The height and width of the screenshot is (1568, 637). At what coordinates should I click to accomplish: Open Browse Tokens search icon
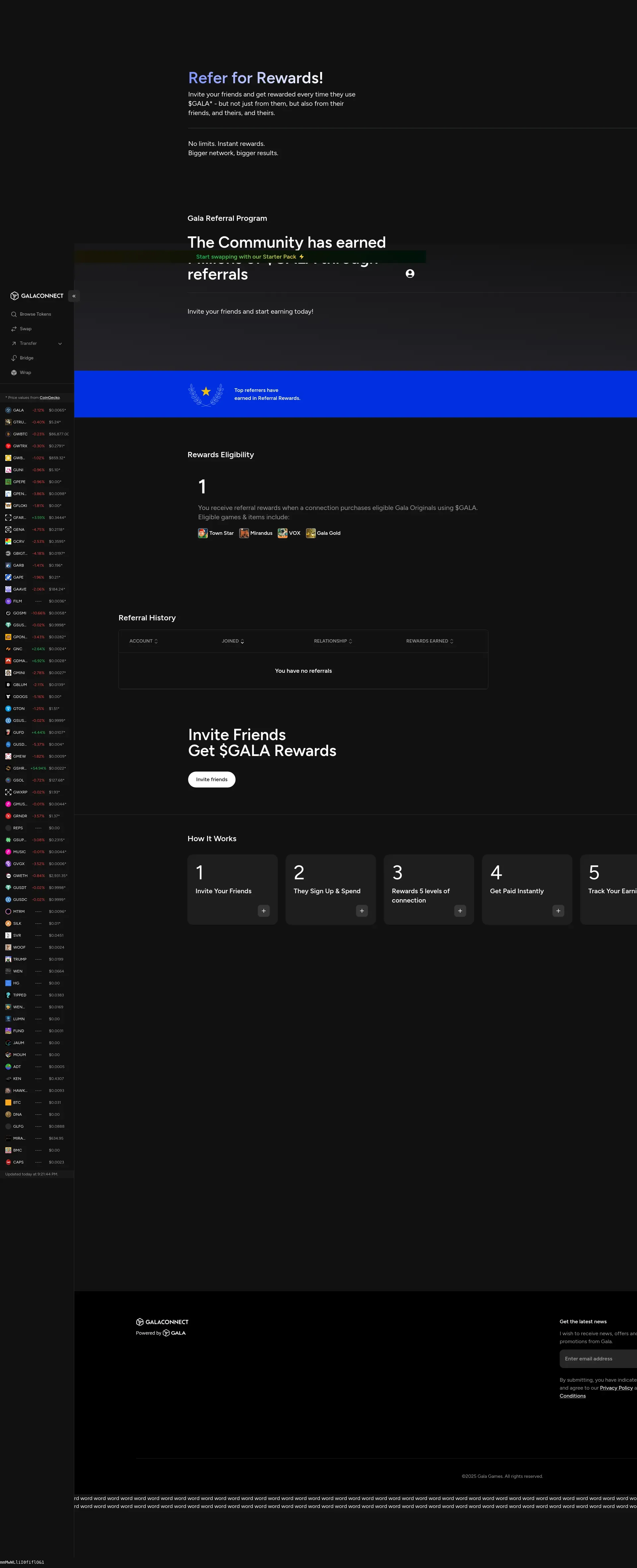coord(13,314)
